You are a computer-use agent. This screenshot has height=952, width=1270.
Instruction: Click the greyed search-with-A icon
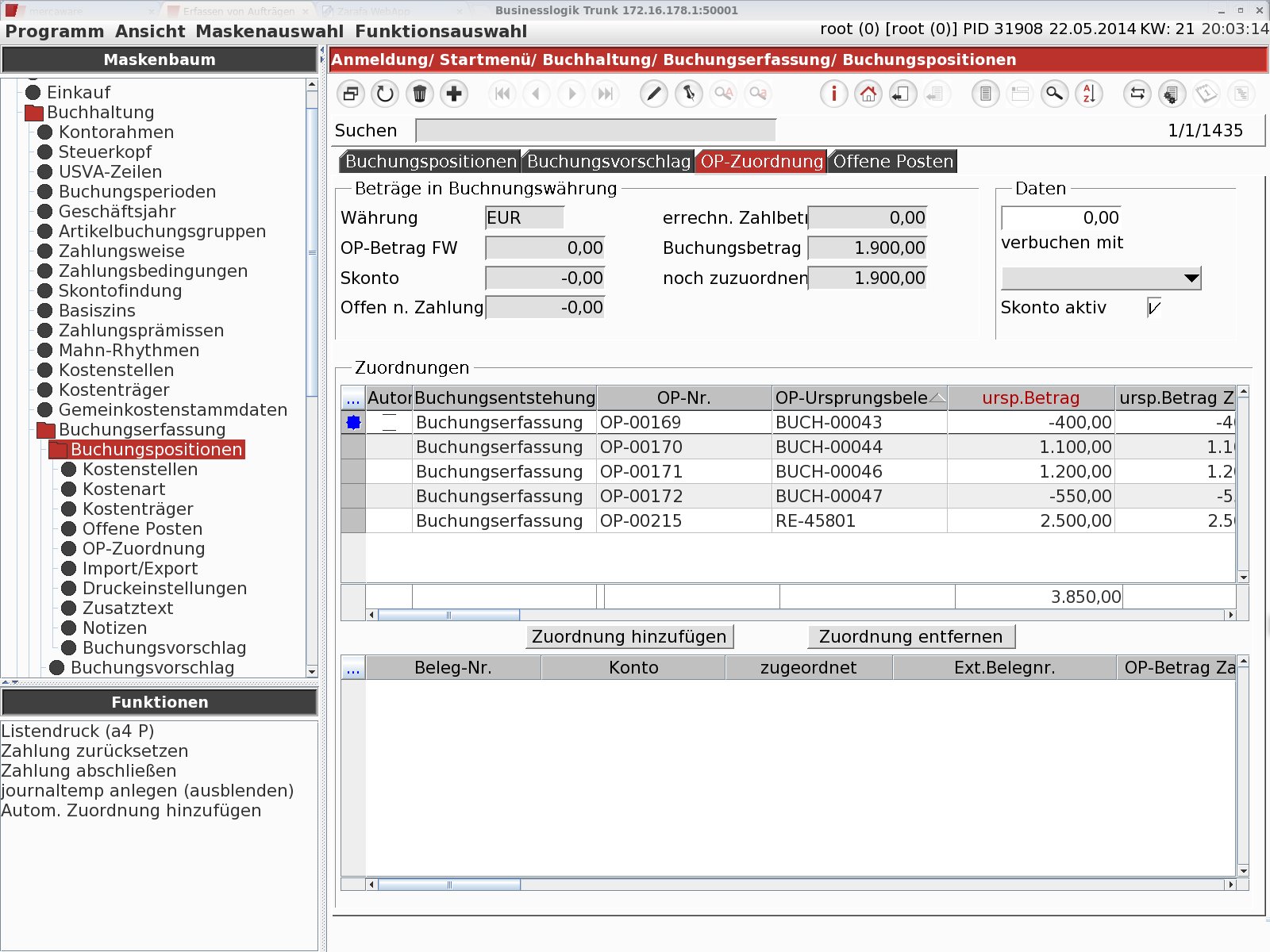[x=723, y=94]
